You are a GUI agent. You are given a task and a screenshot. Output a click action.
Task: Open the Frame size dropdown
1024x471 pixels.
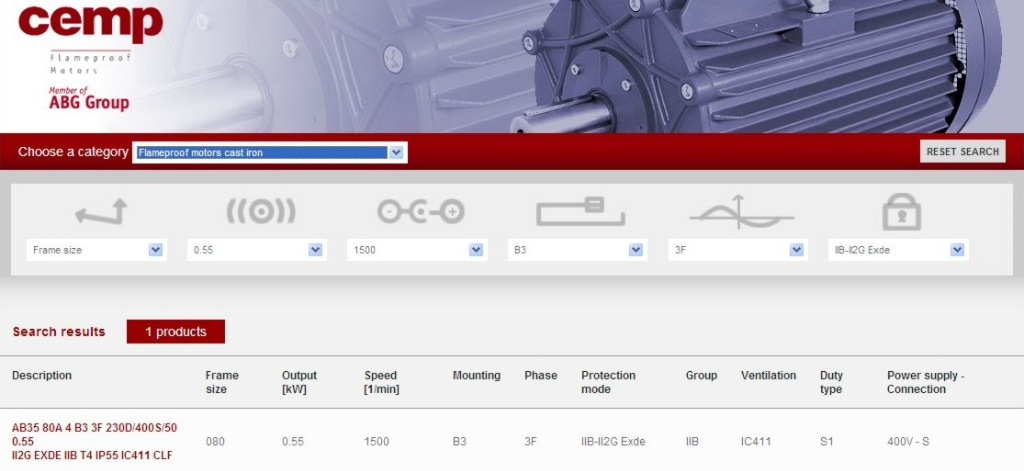click(97, 250)
